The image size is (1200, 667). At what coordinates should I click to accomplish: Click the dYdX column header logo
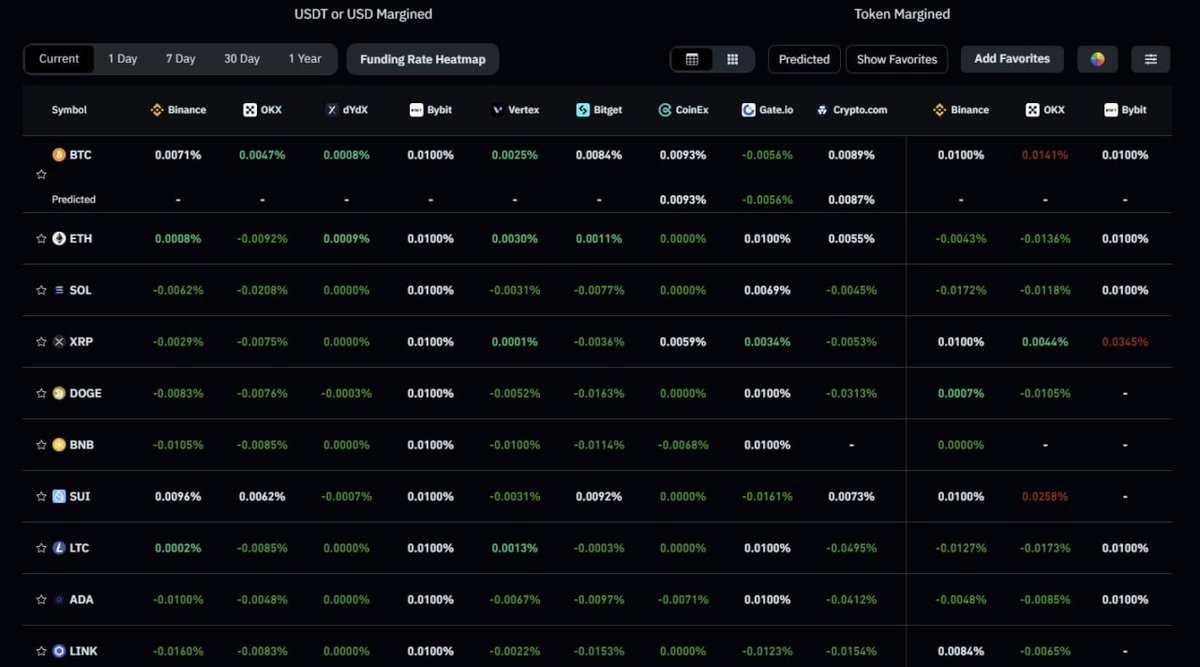(x=331, y=110)
